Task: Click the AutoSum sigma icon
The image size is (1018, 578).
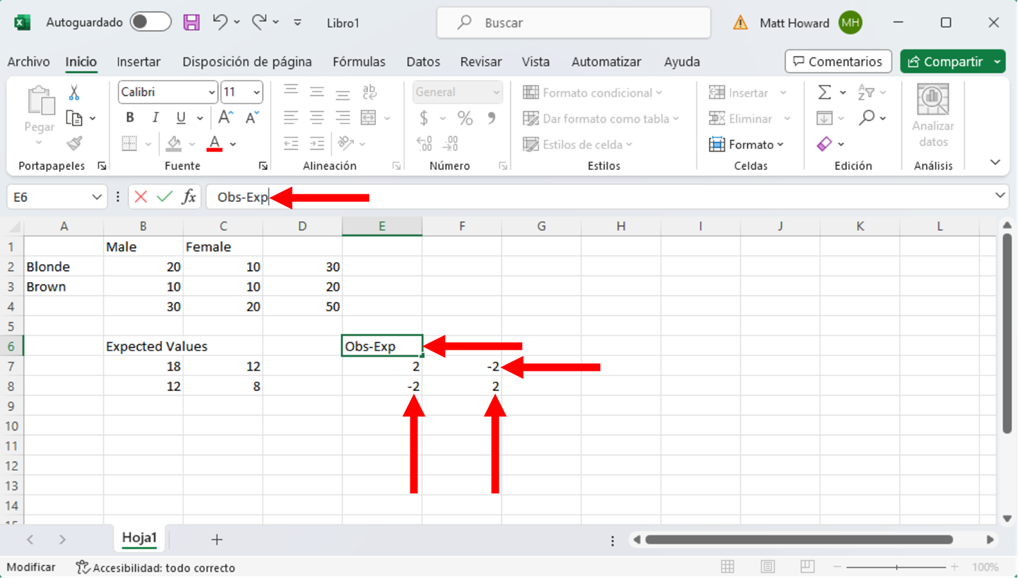Action: click(x=824, y=92)
